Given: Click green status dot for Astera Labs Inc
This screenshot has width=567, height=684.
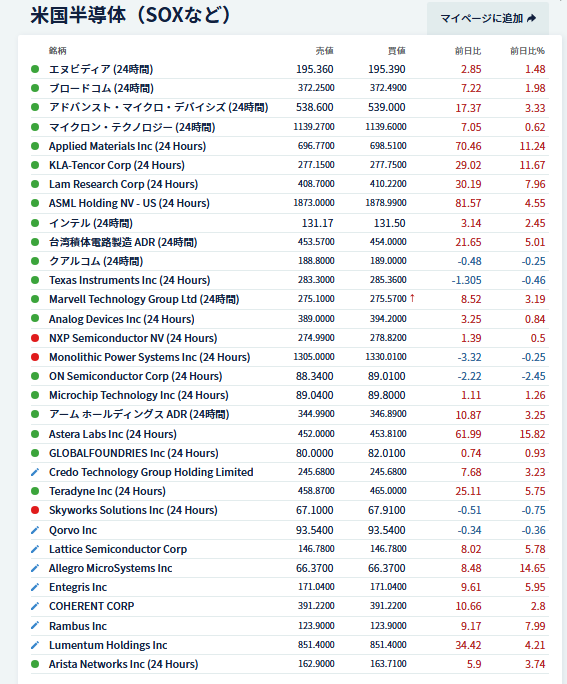Looking at the screenshot, I should click(x=35, y=434).
